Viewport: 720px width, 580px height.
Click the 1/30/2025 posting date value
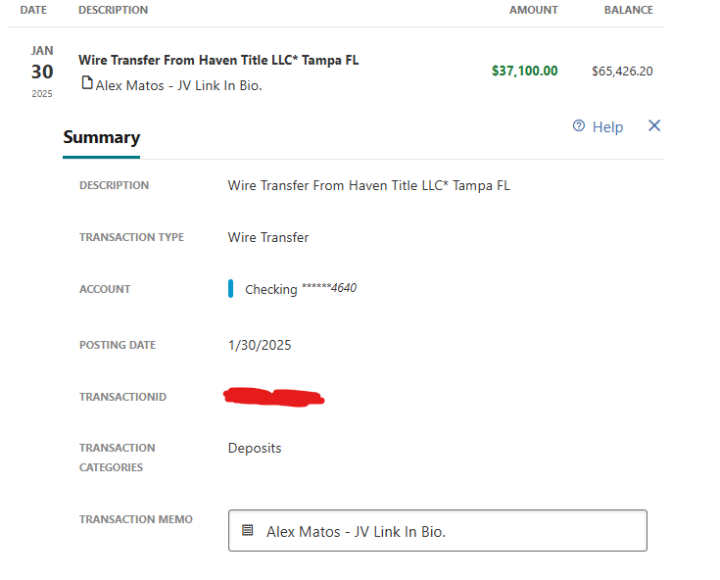point(259,345)
